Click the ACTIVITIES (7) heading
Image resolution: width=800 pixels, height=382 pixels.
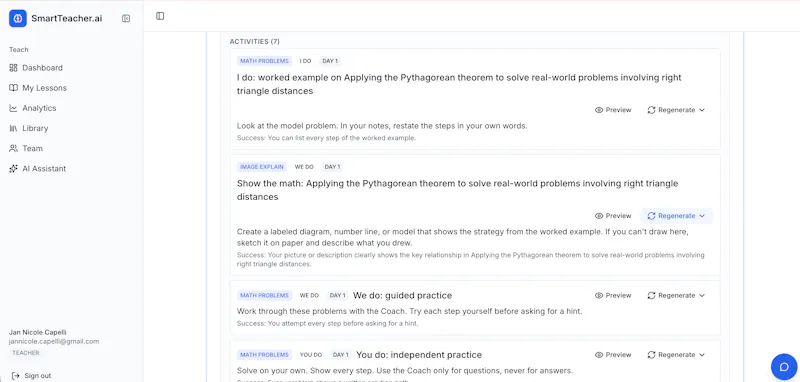tap(255, 41)
